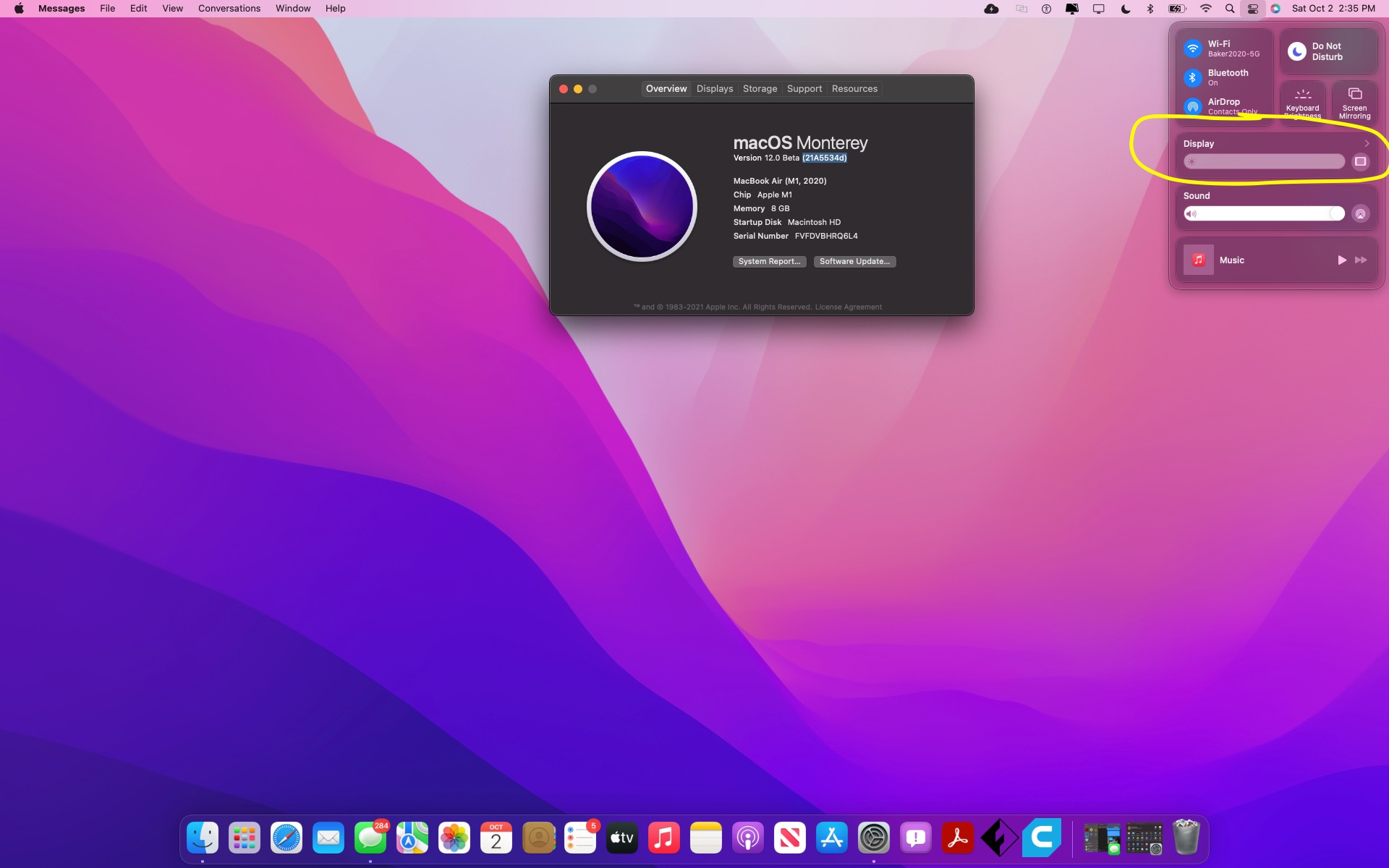The image size is (1389, 868).
Task: Click the display options icon beside brightness slider
Action: click(1360, 162)
